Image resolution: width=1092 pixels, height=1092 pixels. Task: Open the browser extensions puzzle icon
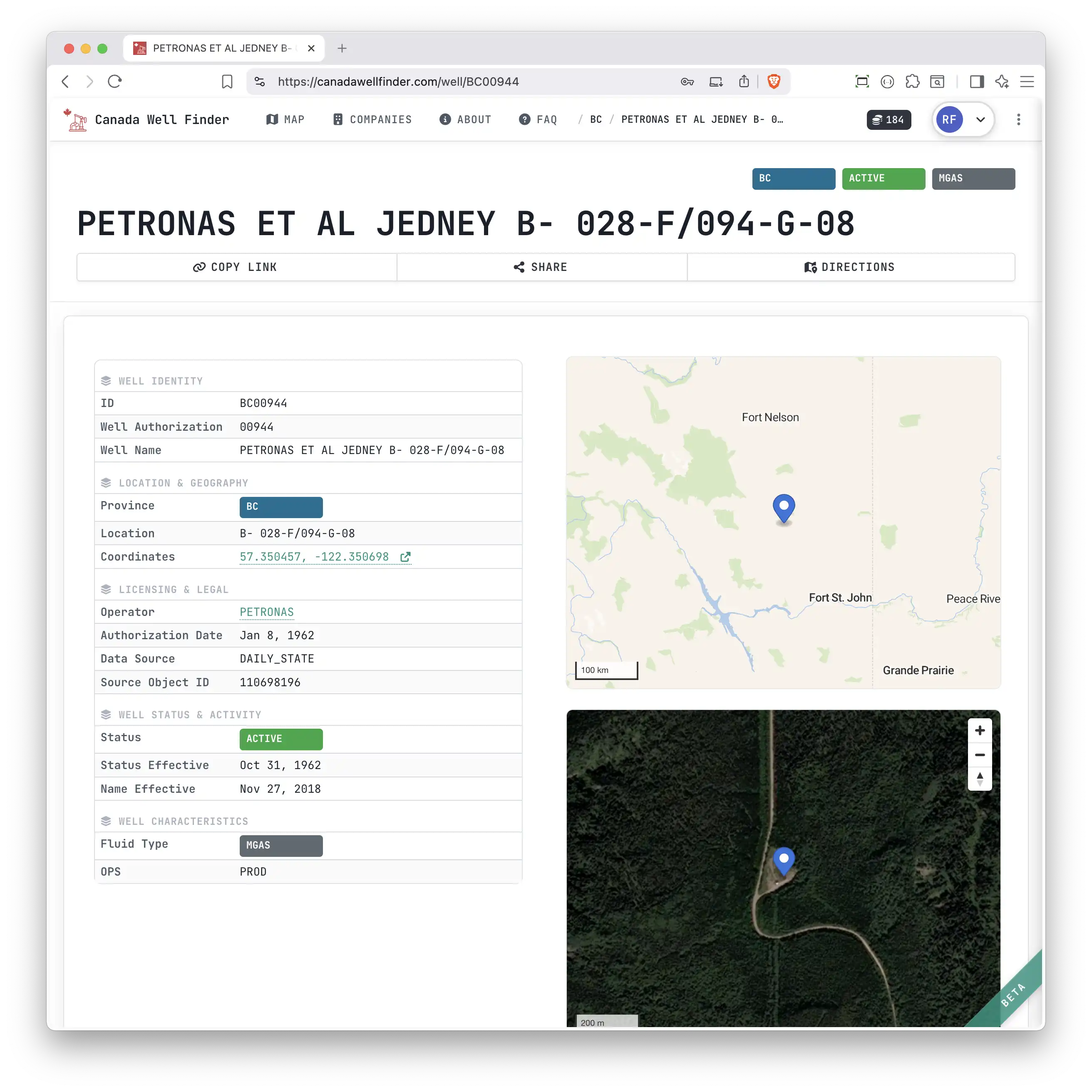click(913, 82)
